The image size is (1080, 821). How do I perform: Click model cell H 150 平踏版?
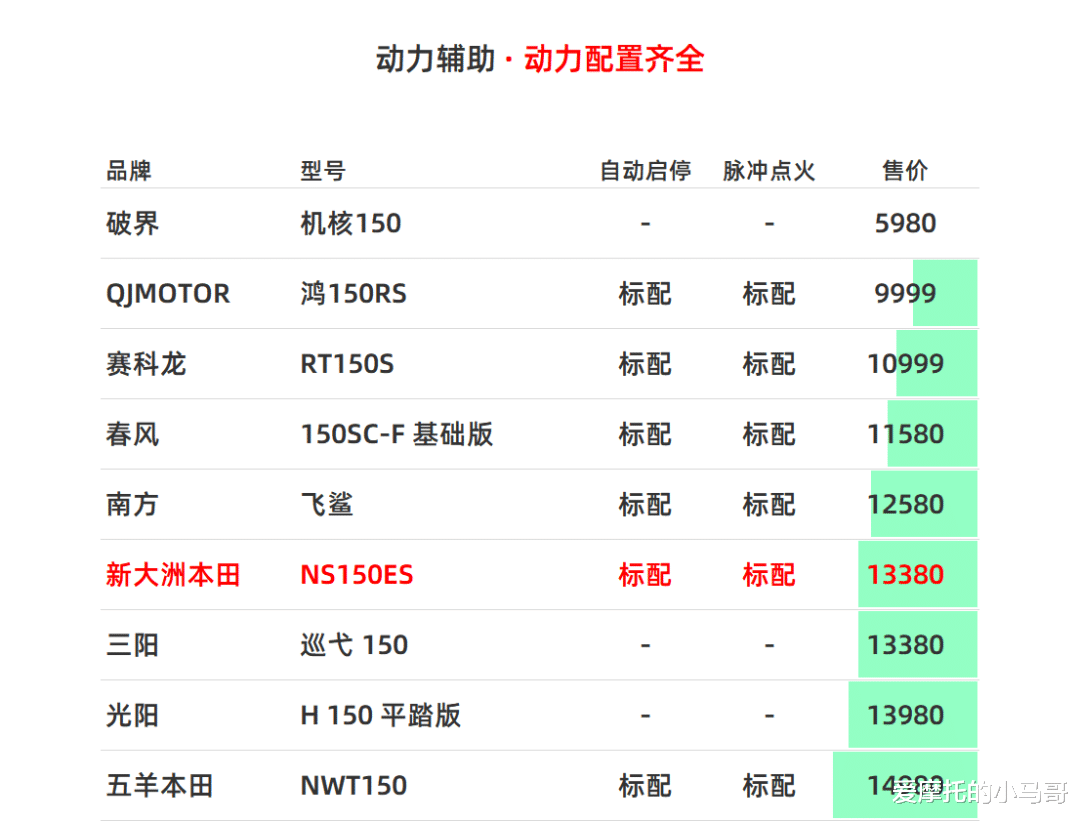coord(380,715)
